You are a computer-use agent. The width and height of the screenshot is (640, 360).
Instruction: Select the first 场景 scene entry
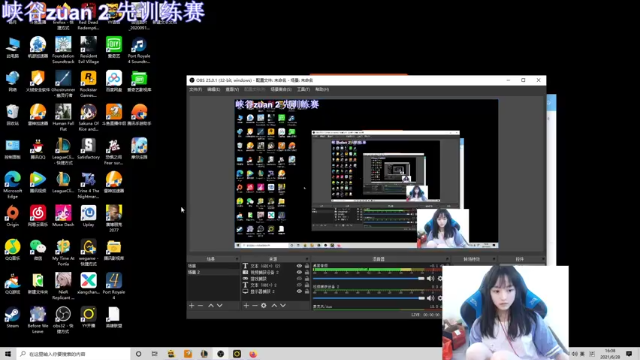click(x=213, y=266)
